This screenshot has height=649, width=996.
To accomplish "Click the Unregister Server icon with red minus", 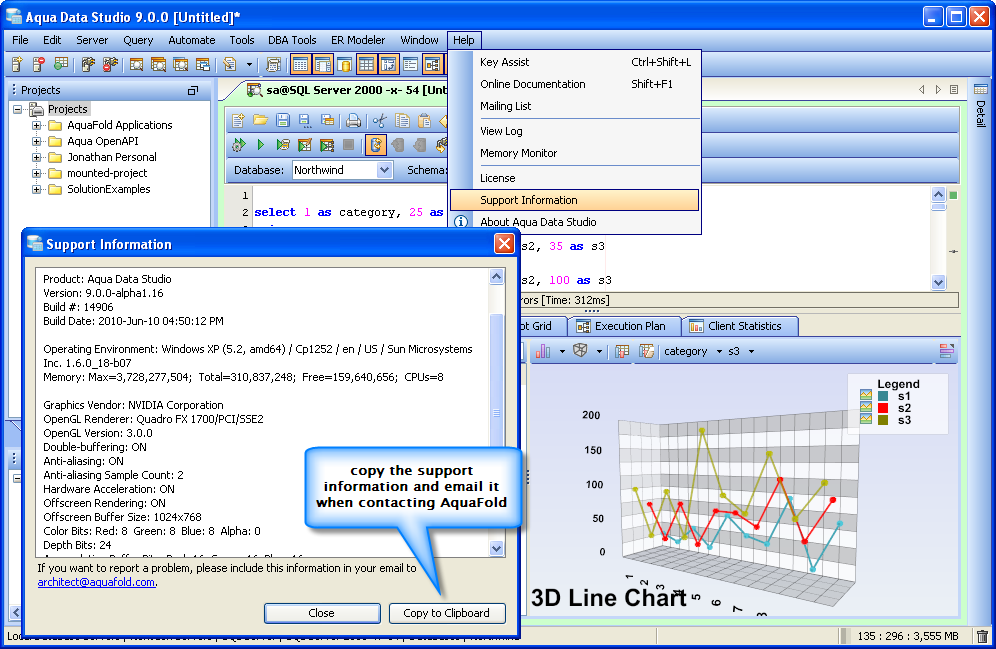I will point(39,64).
